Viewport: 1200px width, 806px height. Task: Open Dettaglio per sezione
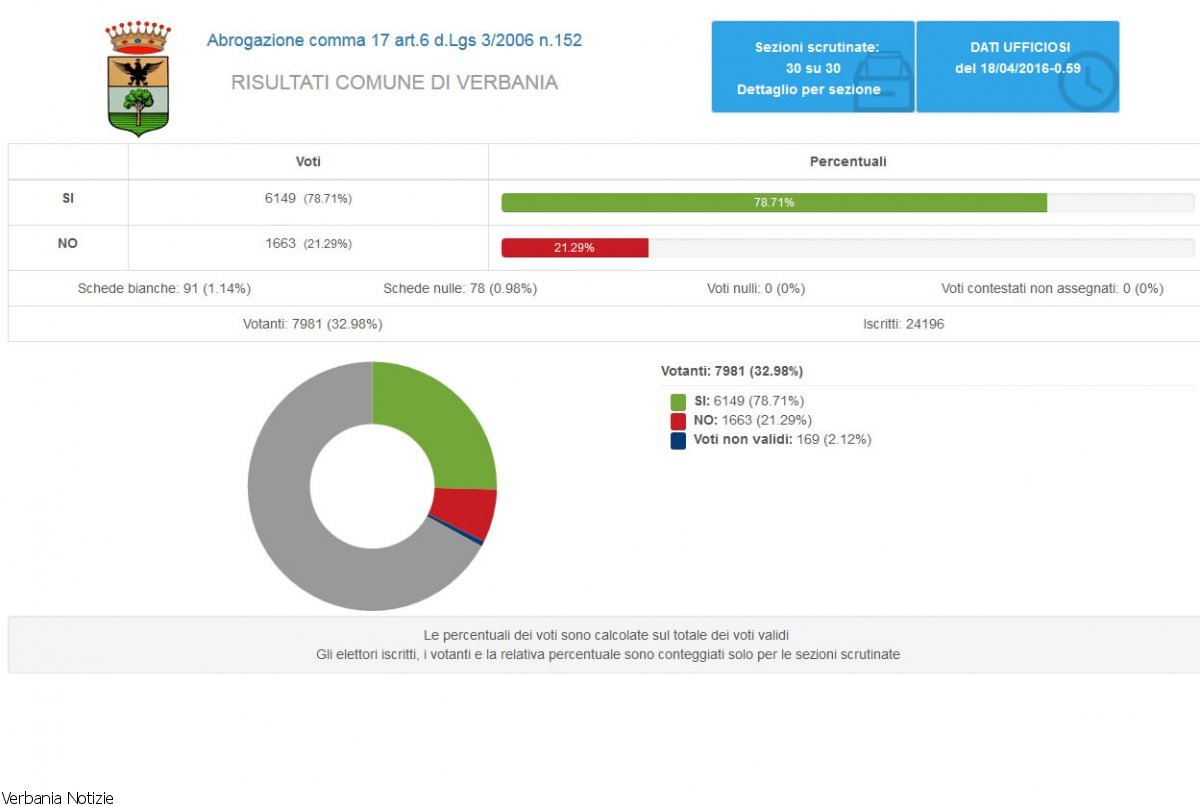(808, 89)
